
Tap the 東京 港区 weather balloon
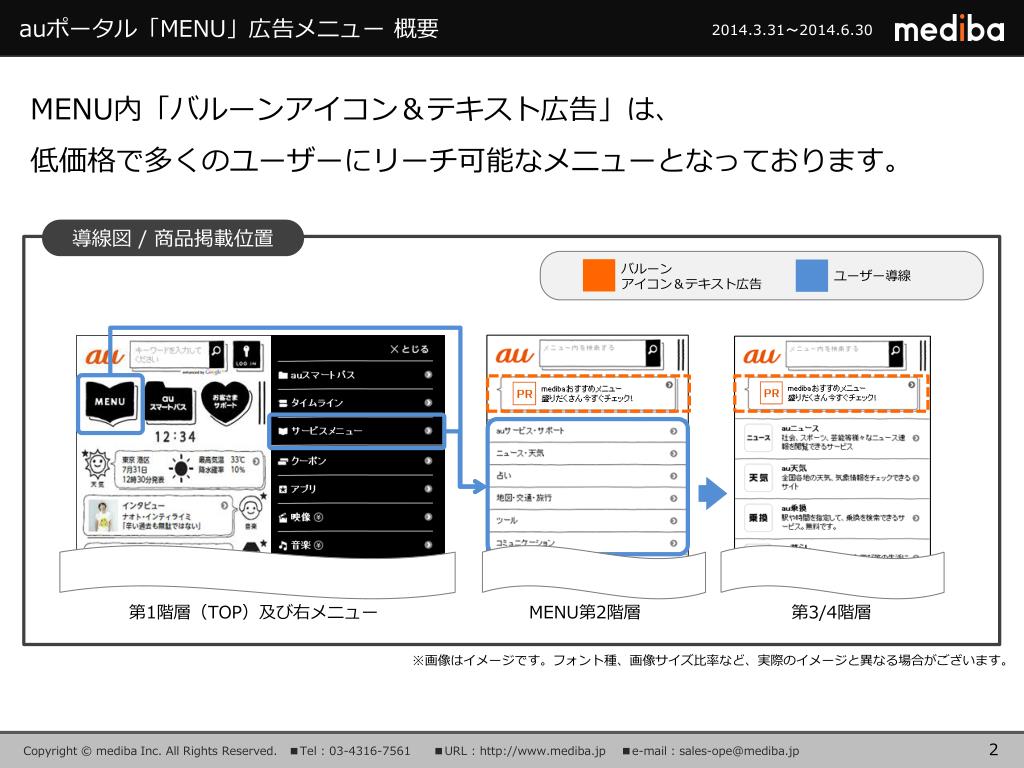coord(189,469)
